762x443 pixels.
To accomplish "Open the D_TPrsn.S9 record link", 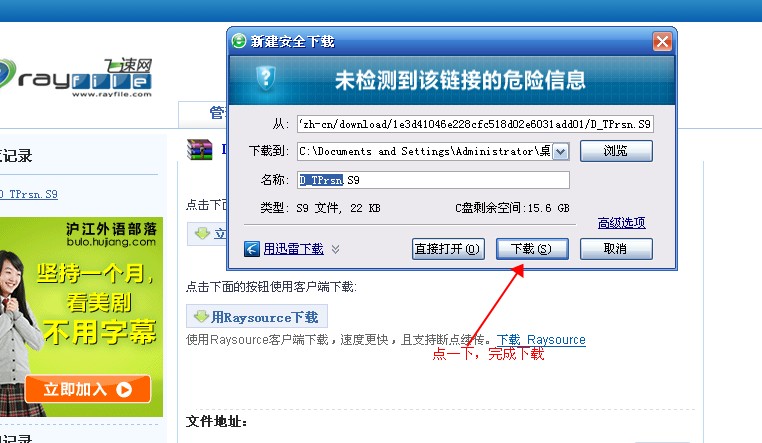I will click(29, 194).
